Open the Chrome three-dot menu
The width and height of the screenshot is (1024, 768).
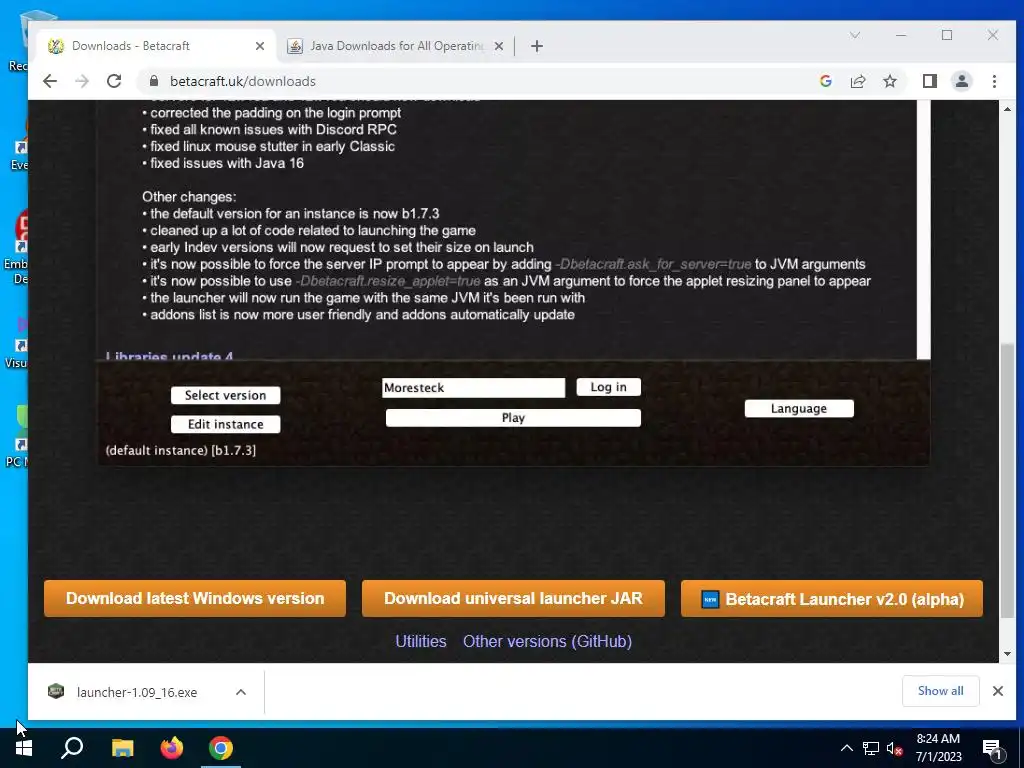[994, 81]
